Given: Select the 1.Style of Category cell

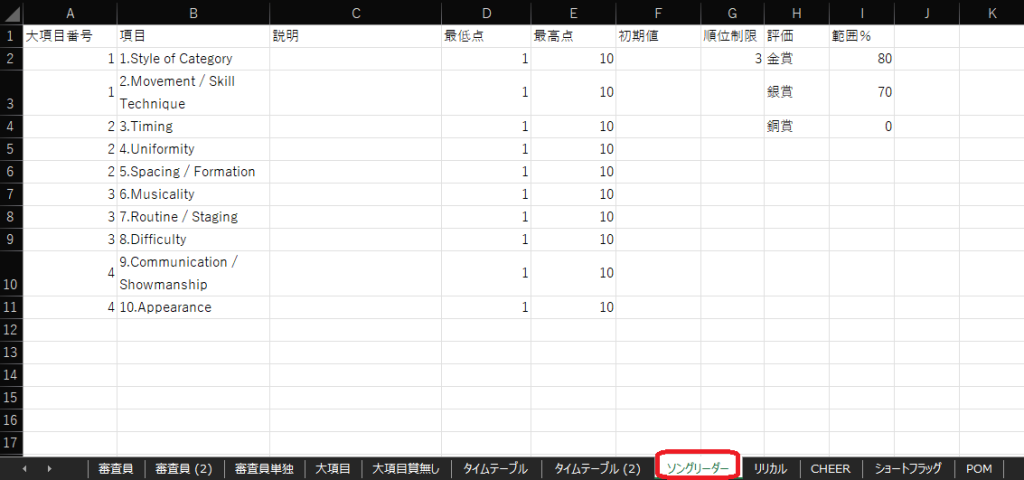Looking at the screenshot, I should coord(193,58).
